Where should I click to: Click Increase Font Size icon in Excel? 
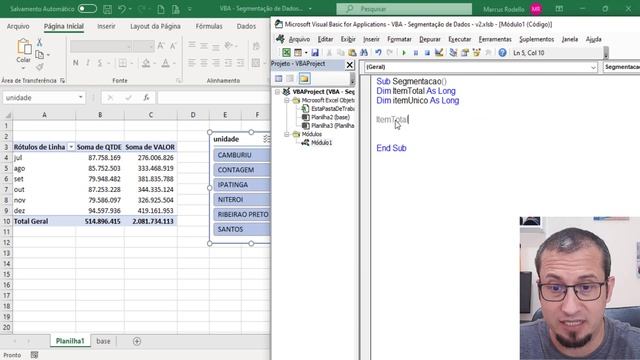(x=161, y=46)
